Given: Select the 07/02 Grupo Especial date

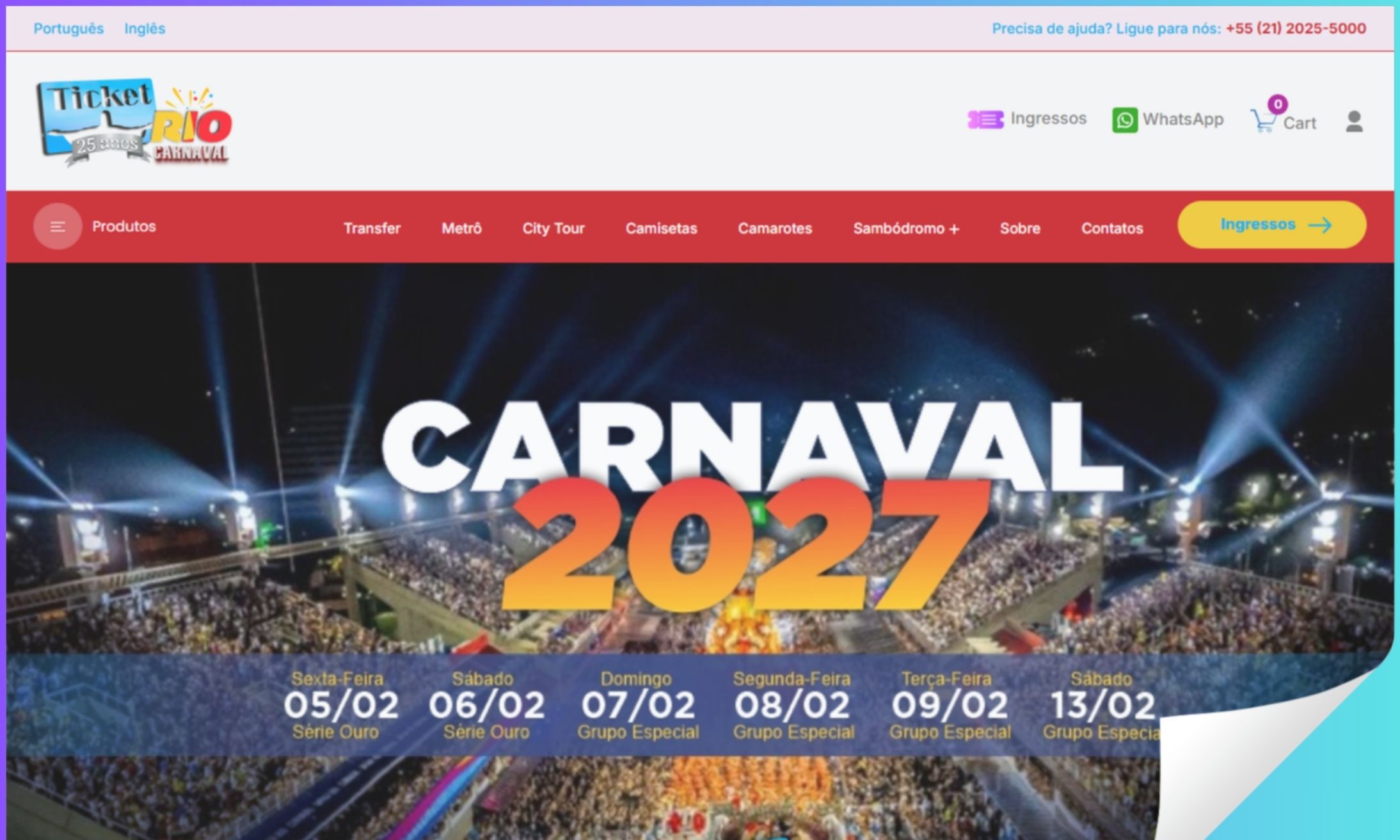Looking at the screenshot, I should tap(638, 706).
